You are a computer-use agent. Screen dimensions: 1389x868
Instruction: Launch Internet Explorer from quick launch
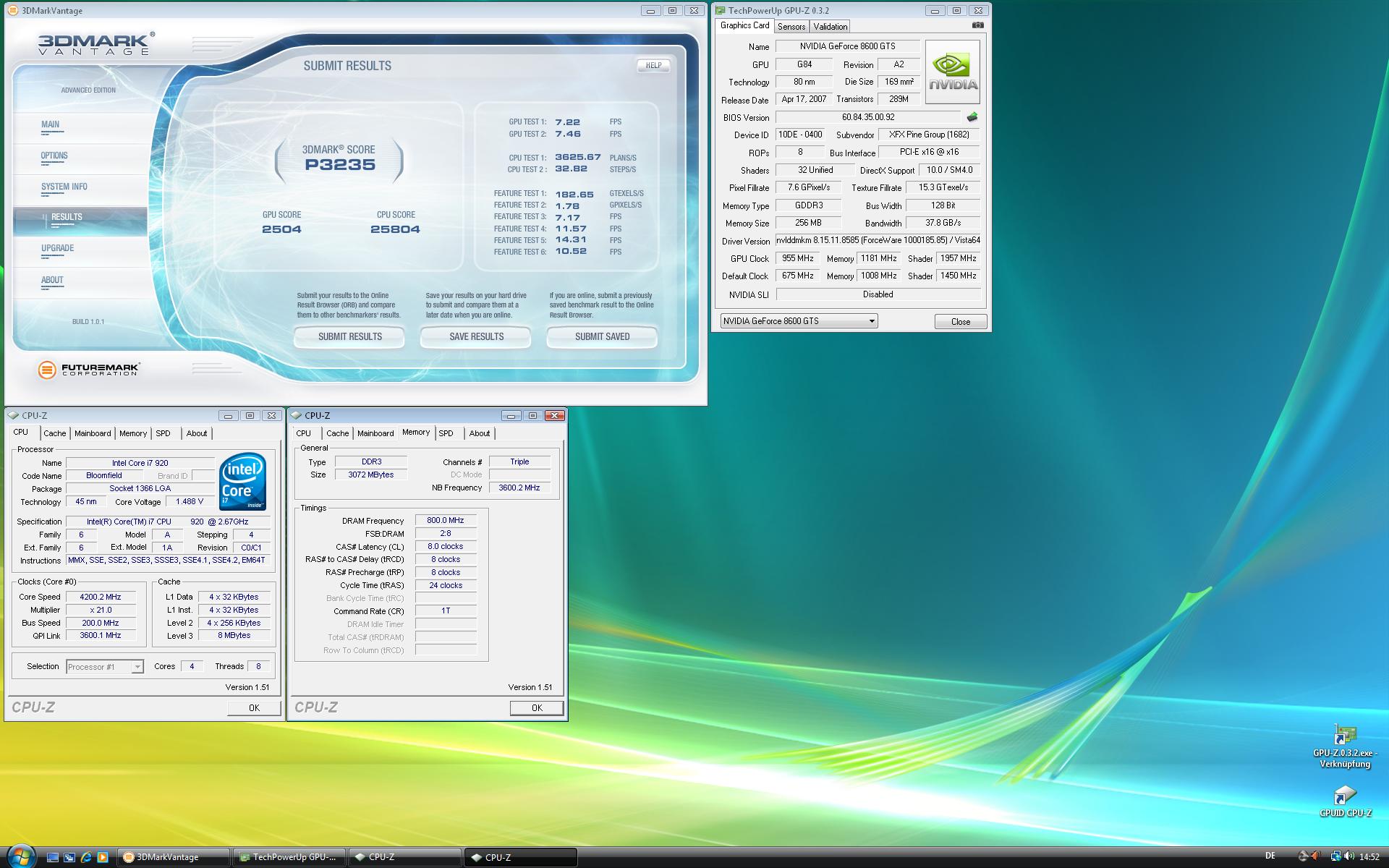point(86,857)
